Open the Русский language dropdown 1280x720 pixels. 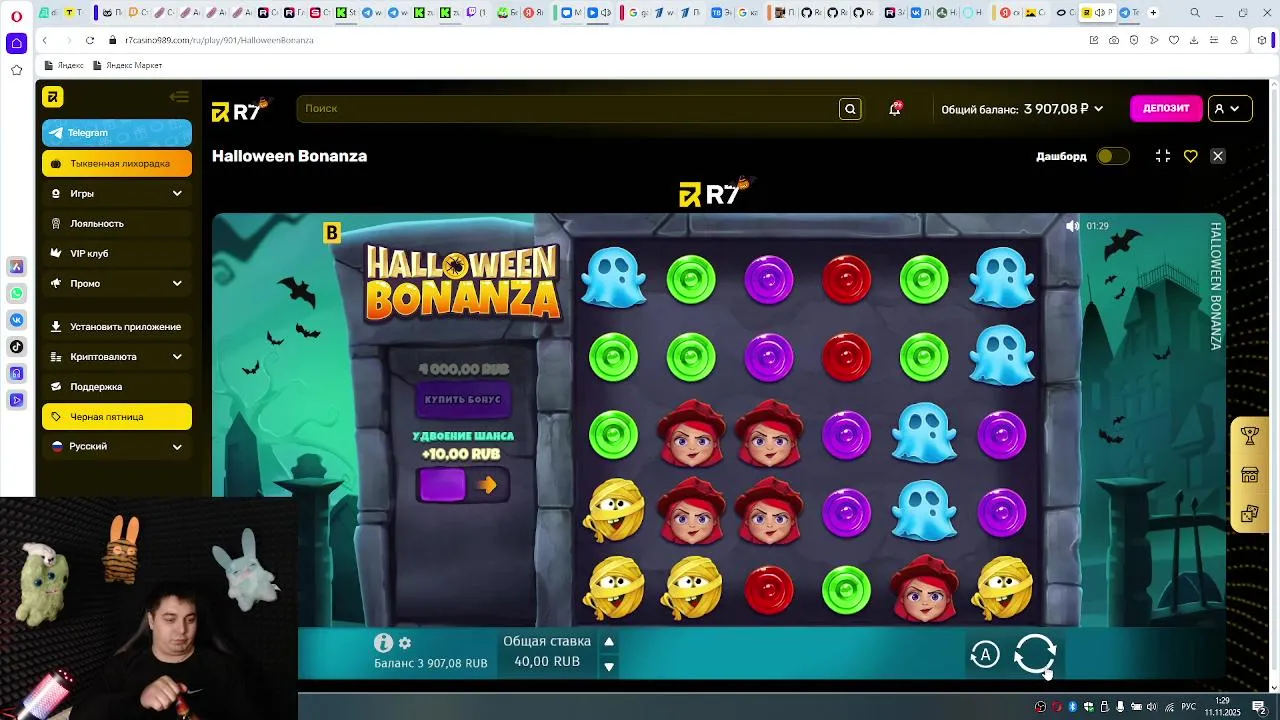point(117,446)
